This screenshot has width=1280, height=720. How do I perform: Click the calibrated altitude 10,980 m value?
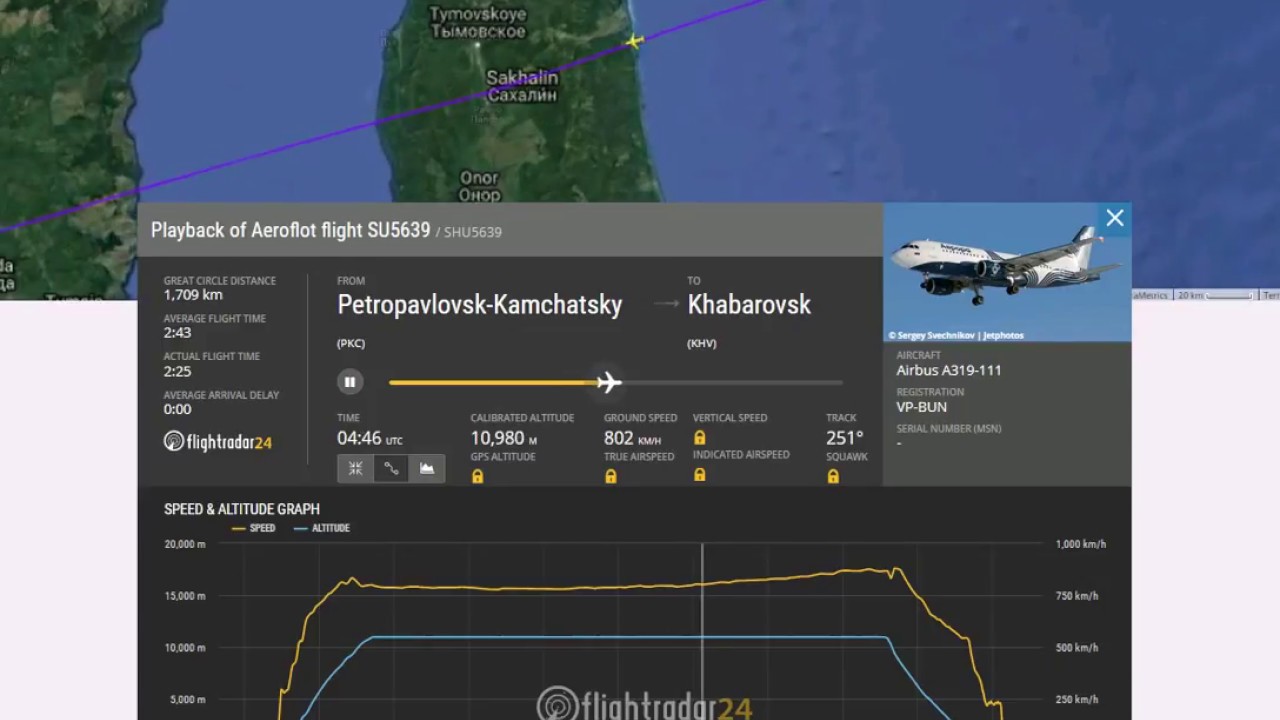[505, 438]
